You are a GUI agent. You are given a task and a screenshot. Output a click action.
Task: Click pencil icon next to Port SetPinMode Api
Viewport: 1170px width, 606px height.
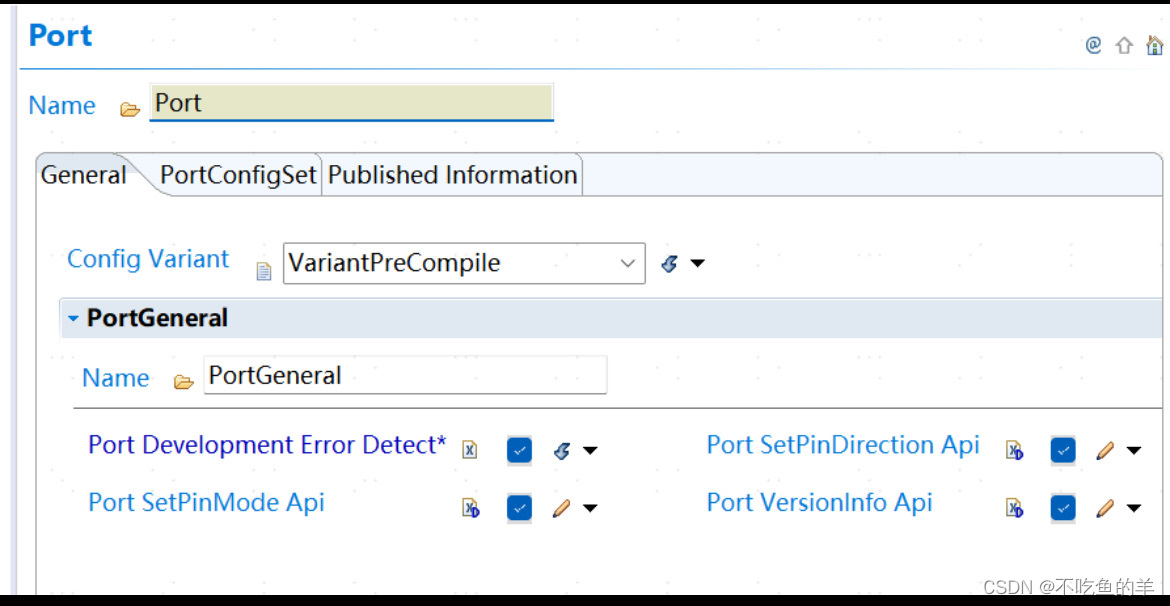pyautogui.click(x=561, y=508)
